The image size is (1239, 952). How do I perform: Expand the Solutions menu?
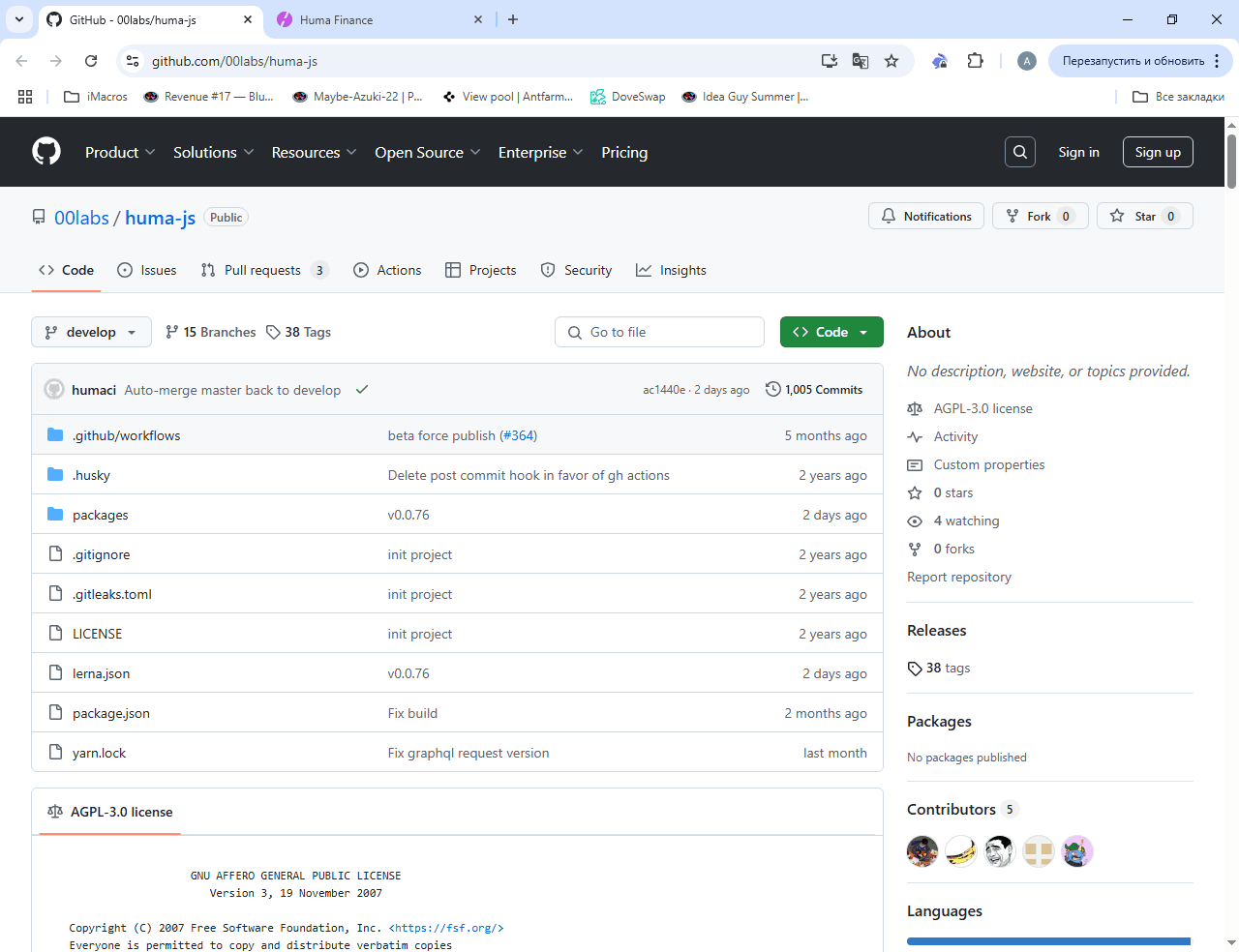pos(213,152)
